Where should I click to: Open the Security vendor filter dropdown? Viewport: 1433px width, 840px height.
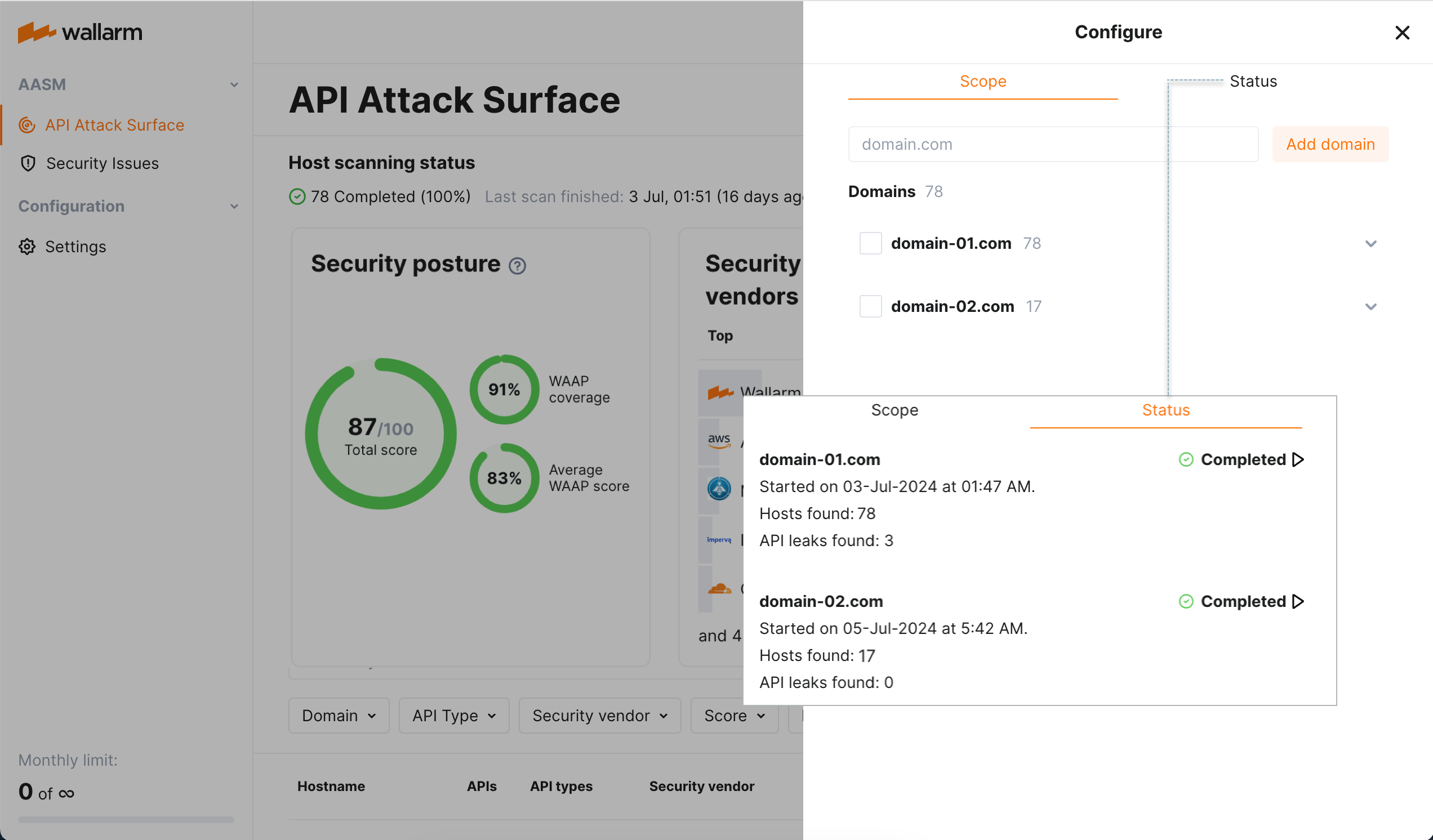tap(599, 716)
